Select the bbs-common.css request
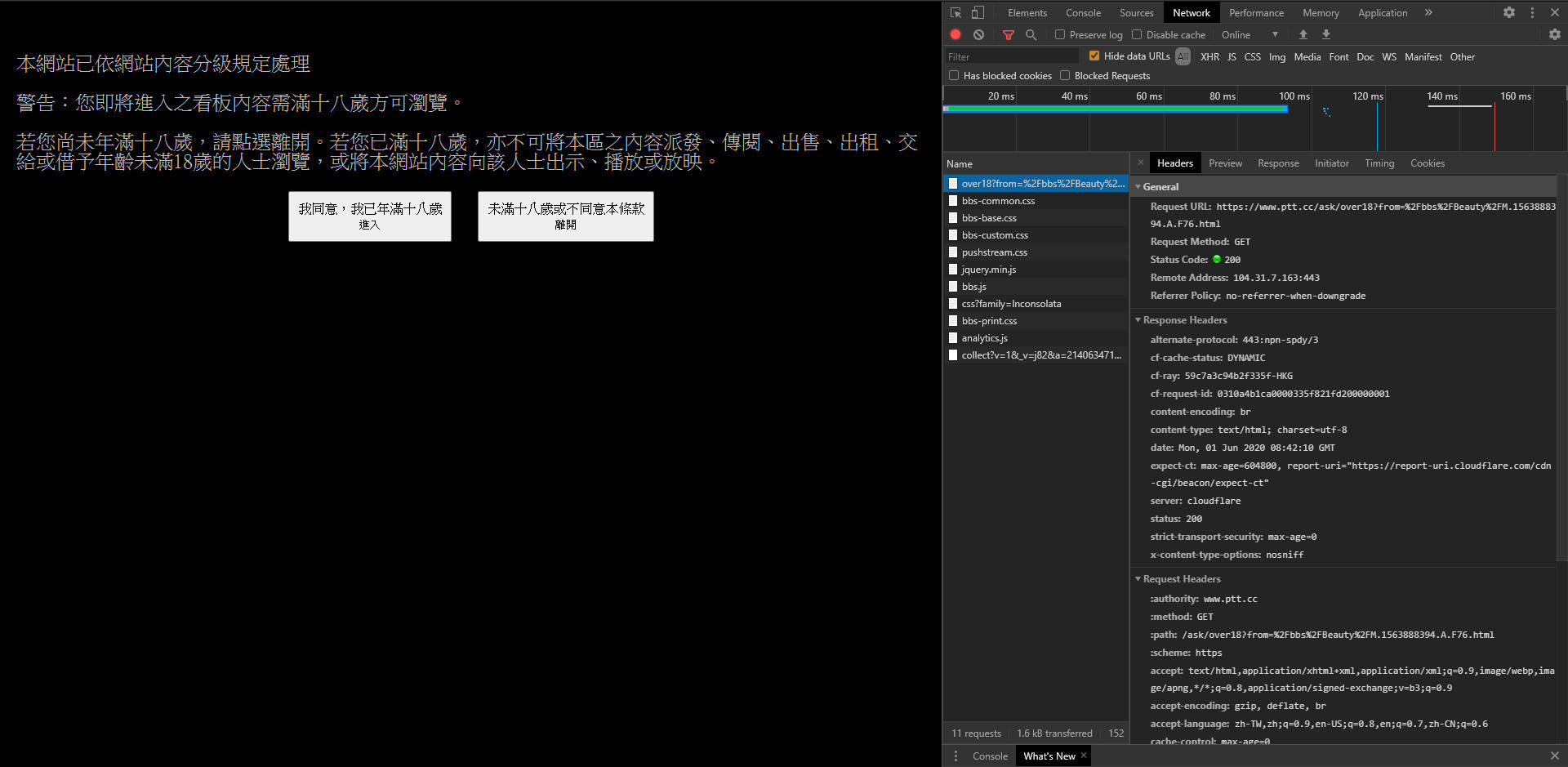 click(998, 201)
